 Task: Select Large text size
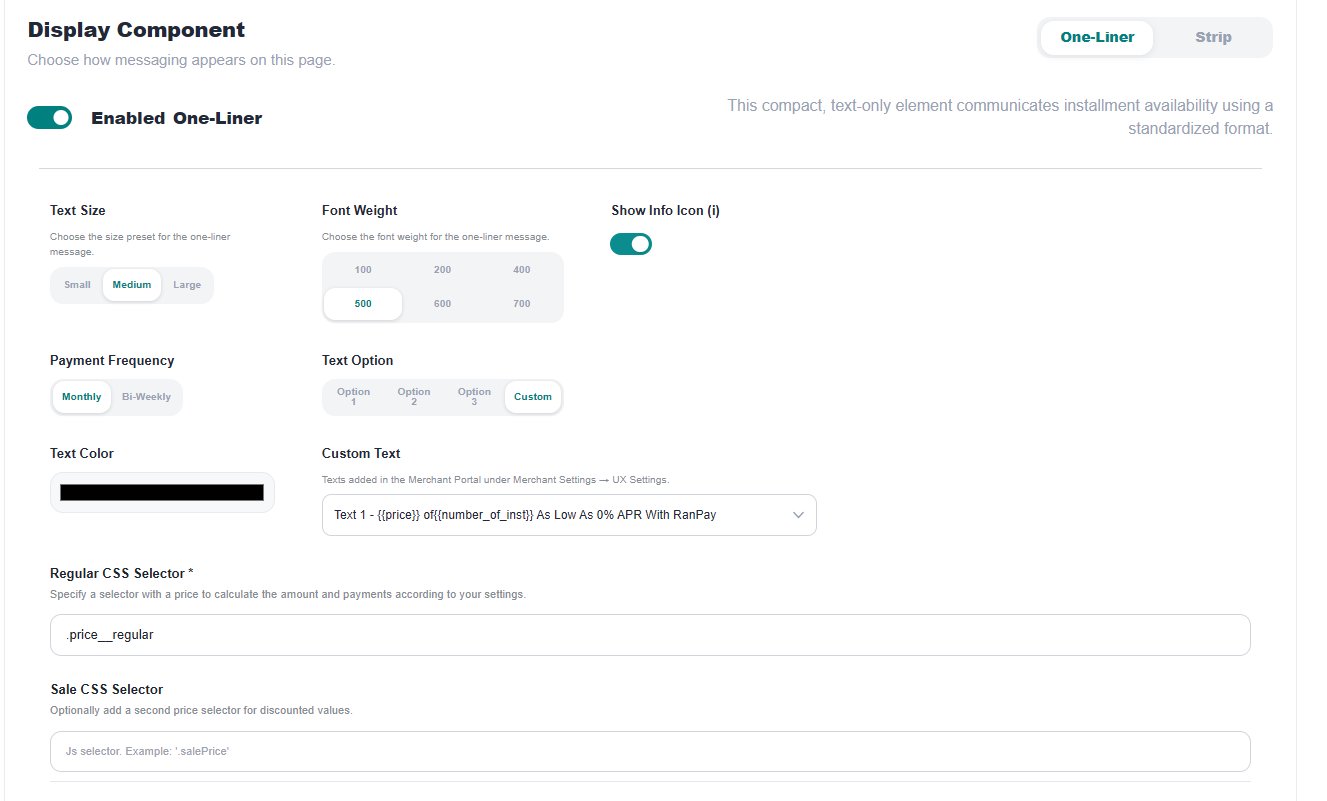pos(187,285)
